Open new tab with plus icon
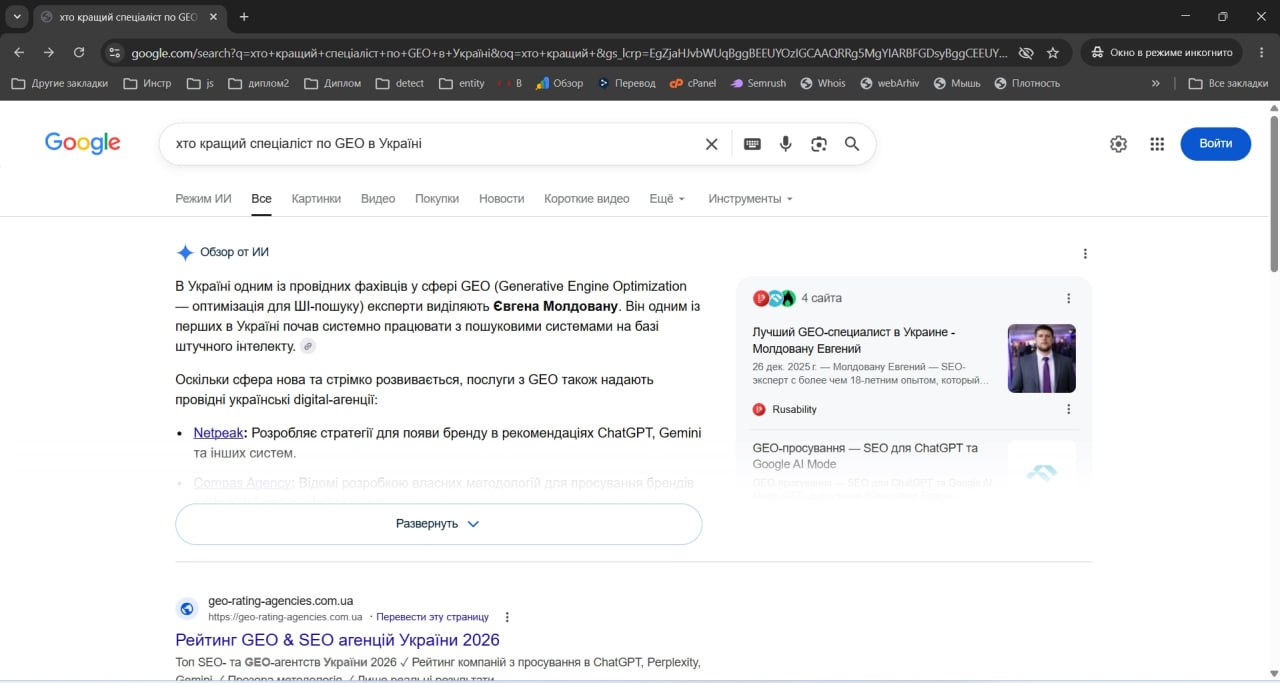 point(244,17)
